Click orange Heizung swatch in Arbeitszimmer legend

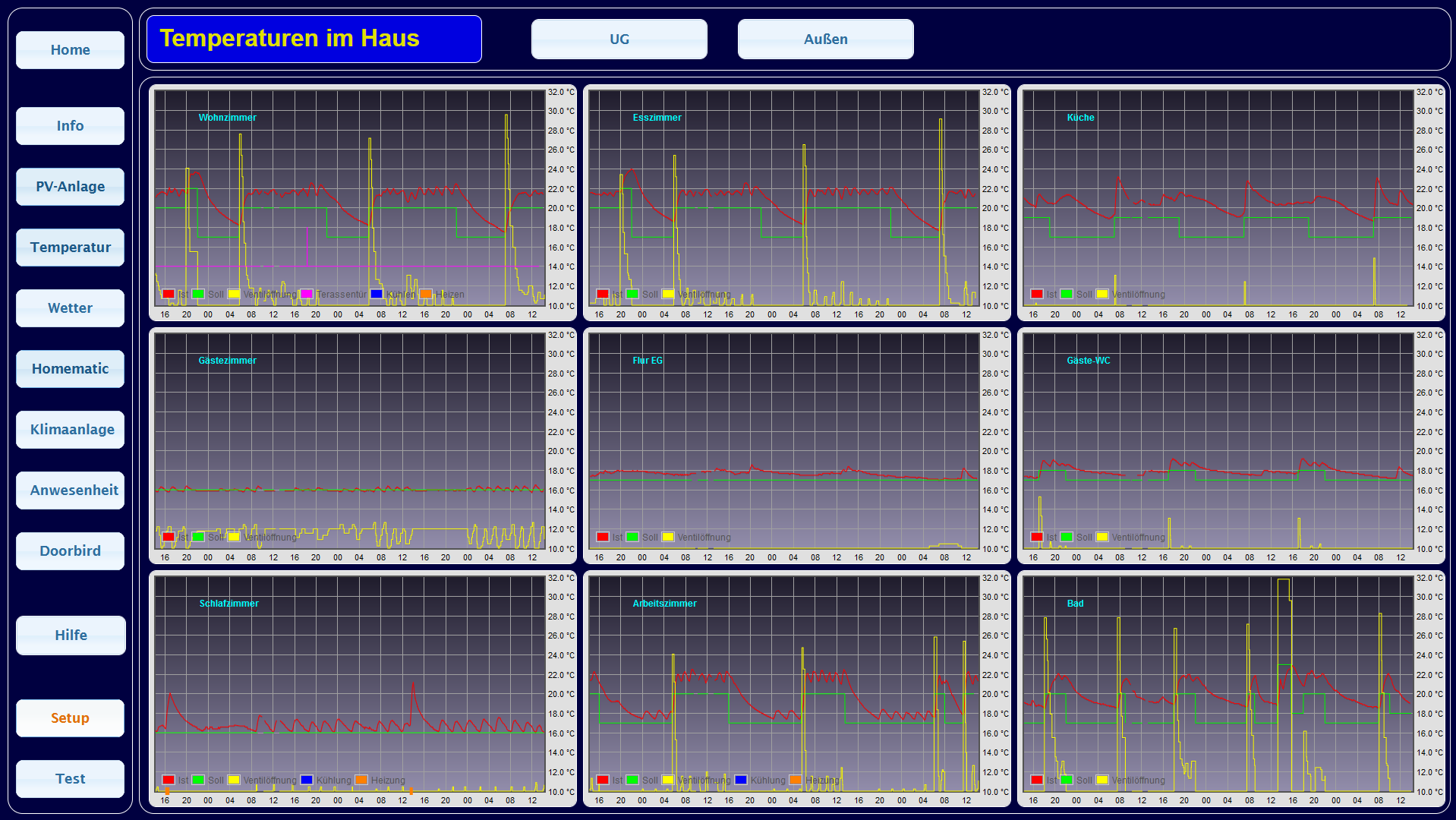pos(796,780)
